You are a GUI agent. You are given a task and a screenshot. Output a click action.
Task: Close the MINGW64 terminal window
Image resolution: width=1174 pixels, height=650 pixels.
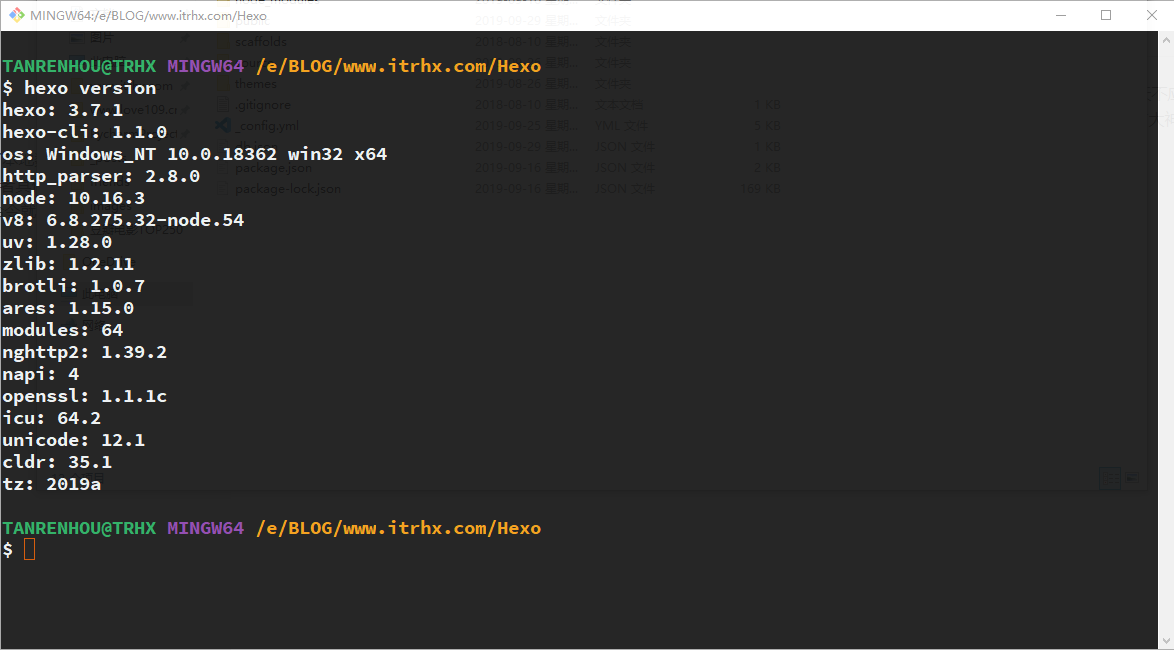1152,15
